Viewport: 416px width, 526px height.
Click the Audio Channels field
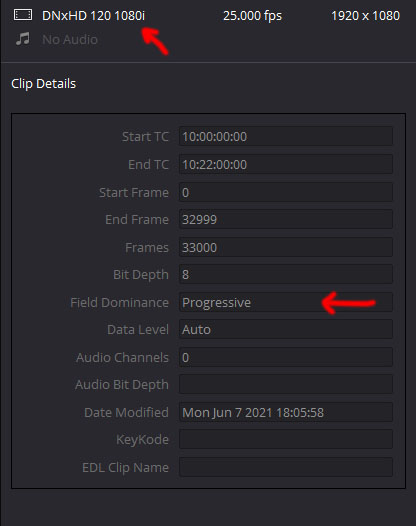(x=286, y=357)
